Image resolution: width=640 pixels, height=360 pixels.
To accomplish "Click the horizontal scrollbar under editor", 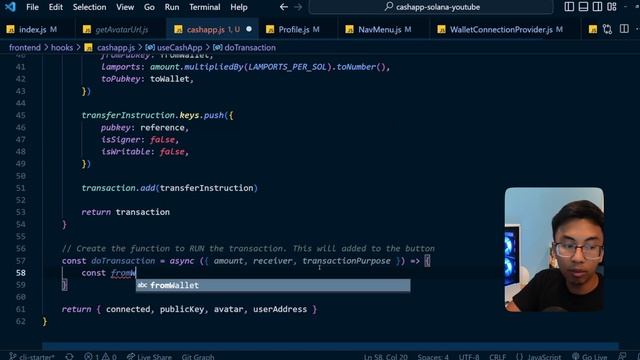I will point(330,346).
